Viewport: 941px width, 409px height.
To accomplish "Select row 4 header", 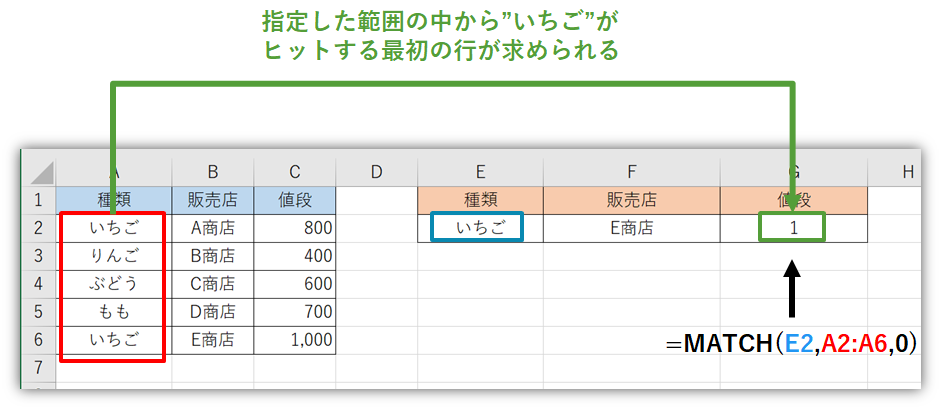I will [39, 284].
